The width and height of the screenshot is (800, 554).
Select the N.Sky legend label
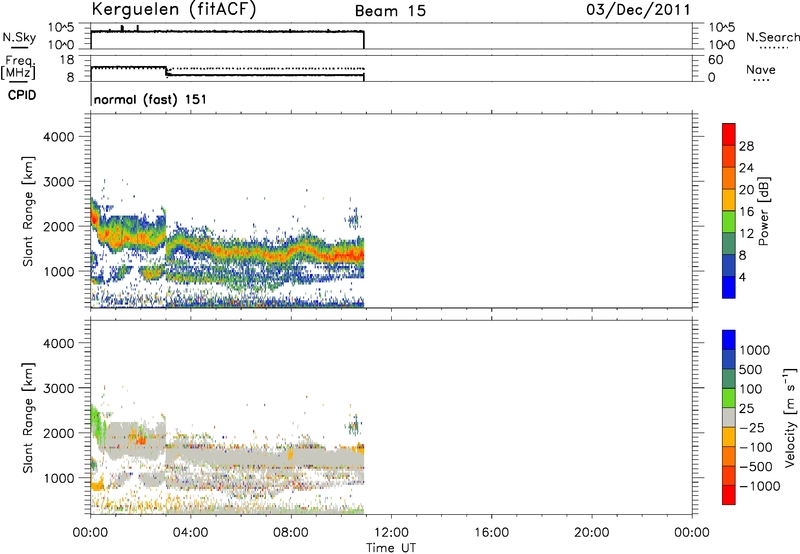19,37
